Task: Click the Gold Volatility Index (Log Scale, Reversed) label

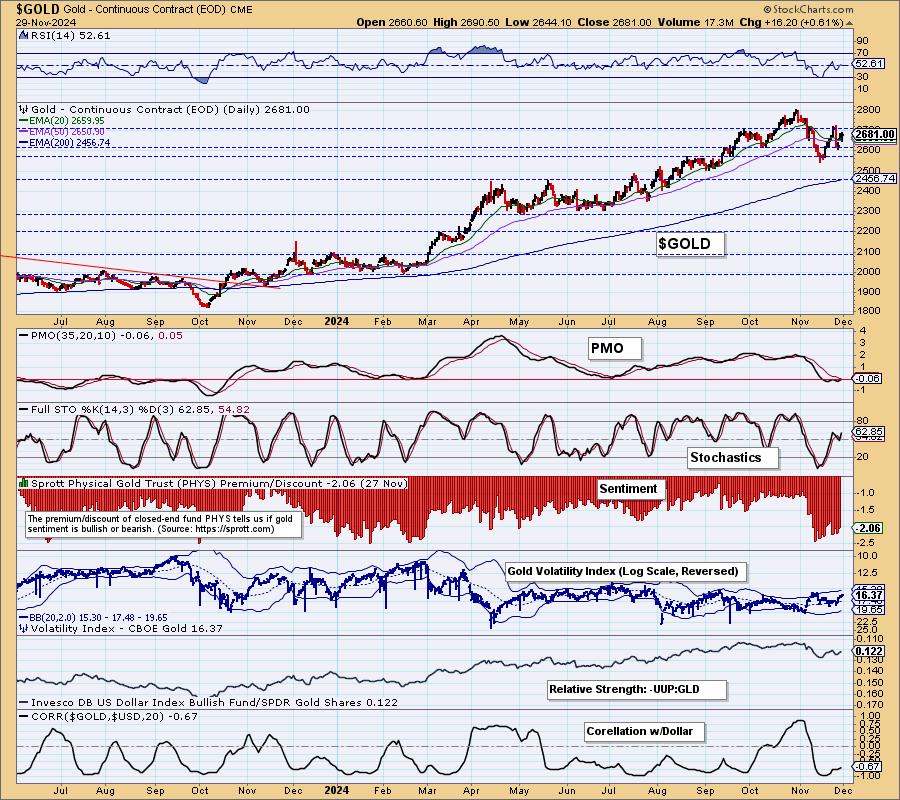Action: 626,572
